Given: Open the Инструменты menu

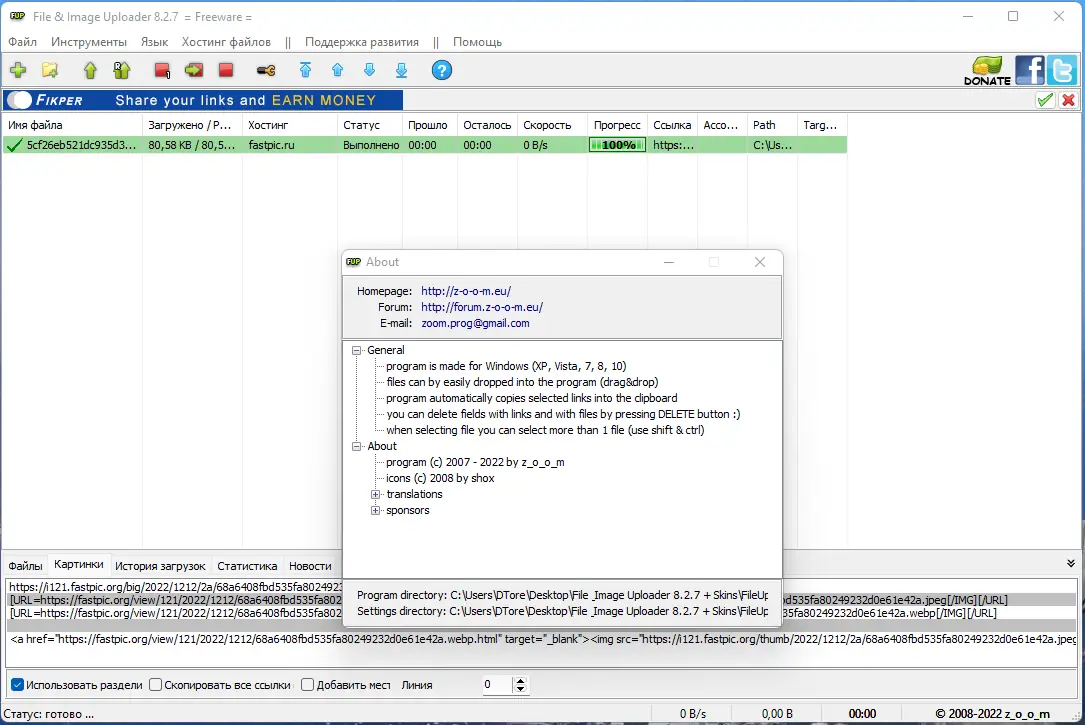Looking at the screenshot, I should pyautogui.click(x=89, y=42).
